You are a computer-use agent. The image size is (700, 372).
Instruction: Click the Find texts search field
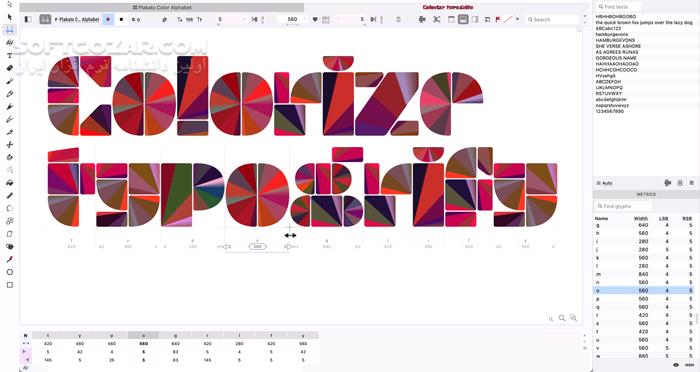point(619,7)
